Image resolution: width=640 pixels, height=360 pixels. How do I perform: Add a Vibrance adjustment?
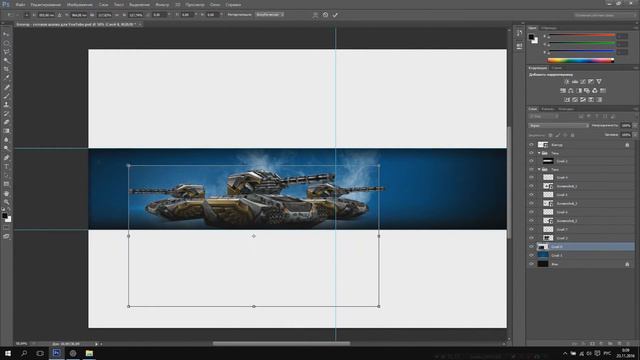(x=599, y=82)
